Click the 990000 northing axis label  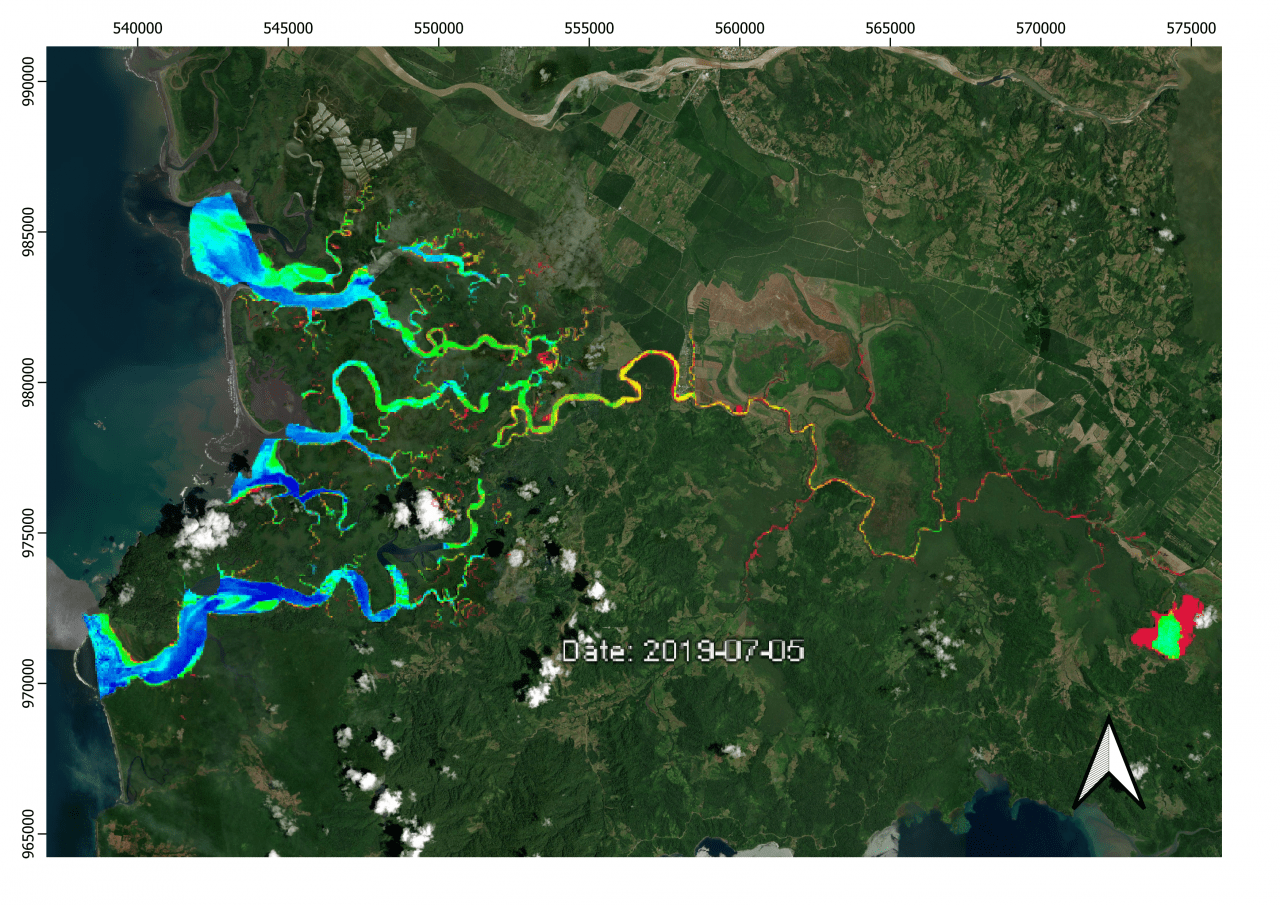tap(30, 81)
